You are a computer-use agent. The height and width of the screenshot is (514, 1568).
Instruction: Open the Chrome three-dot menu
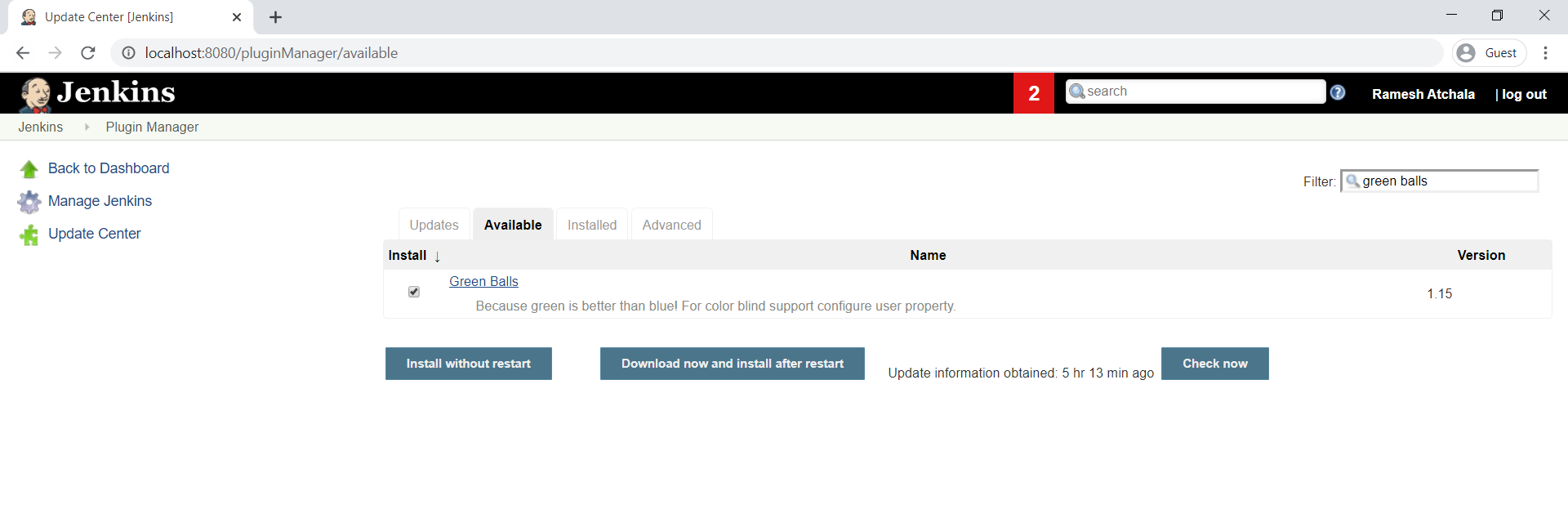click(1545, 53)
